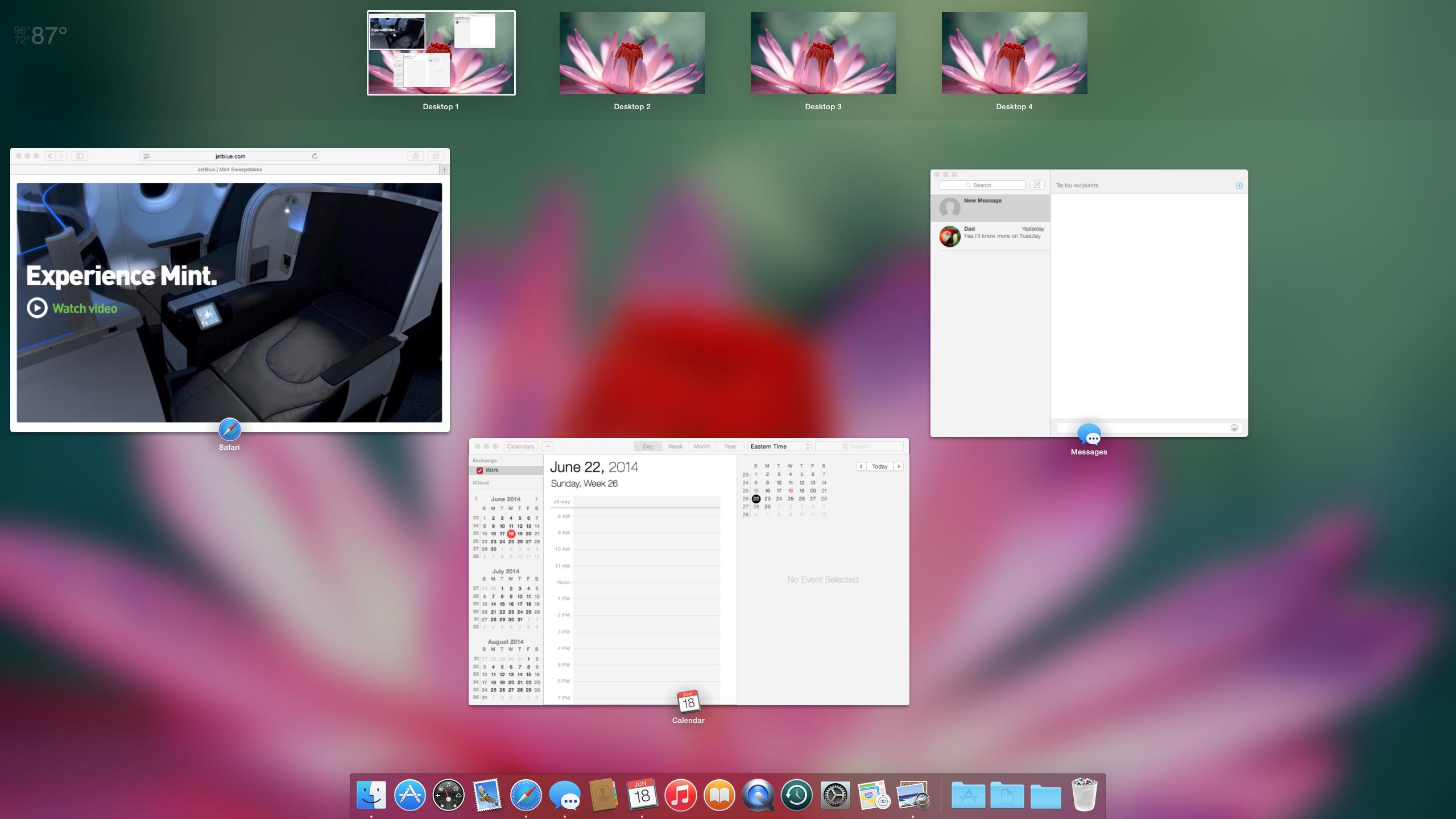1456x819 pixels.
Task: Open Time Machine dock icon
Action: (x=796, y=795)
